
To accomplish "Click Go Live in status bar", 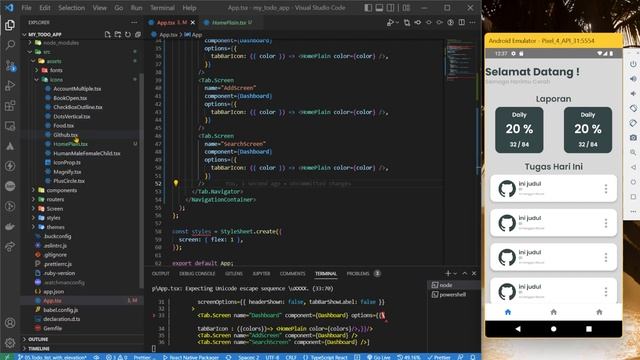I will [x=379, y=357].
